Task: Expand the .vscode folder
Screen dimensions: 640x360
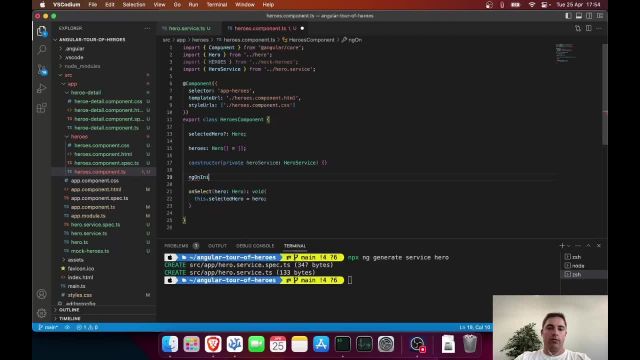Action: click(74, 57)
